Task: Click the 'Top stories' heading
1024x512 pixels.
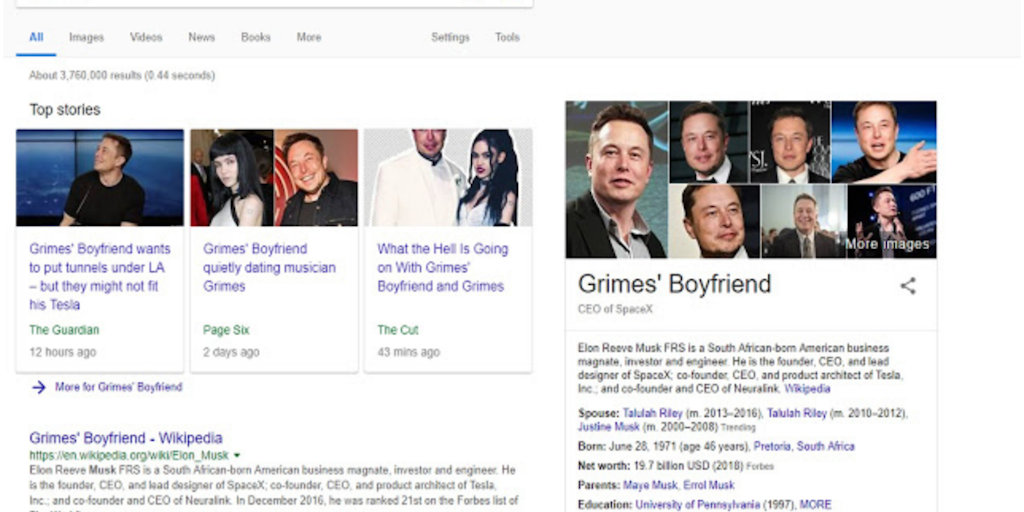Action: tap(65, 110)
